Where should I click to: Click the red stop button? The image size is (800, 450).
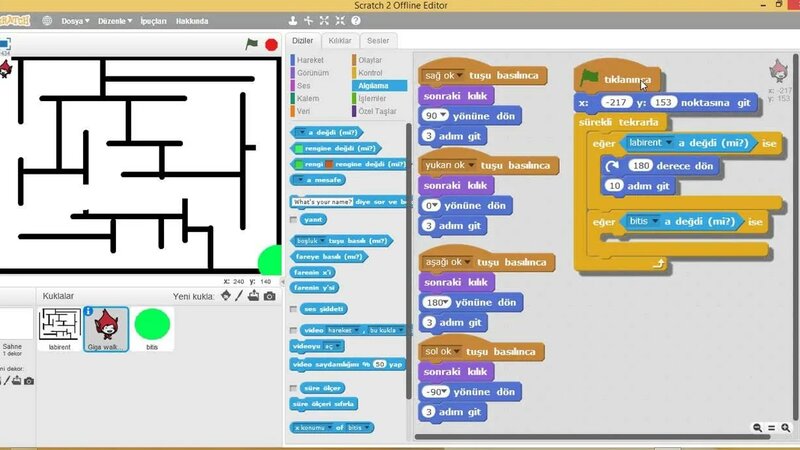coord(271,45)
